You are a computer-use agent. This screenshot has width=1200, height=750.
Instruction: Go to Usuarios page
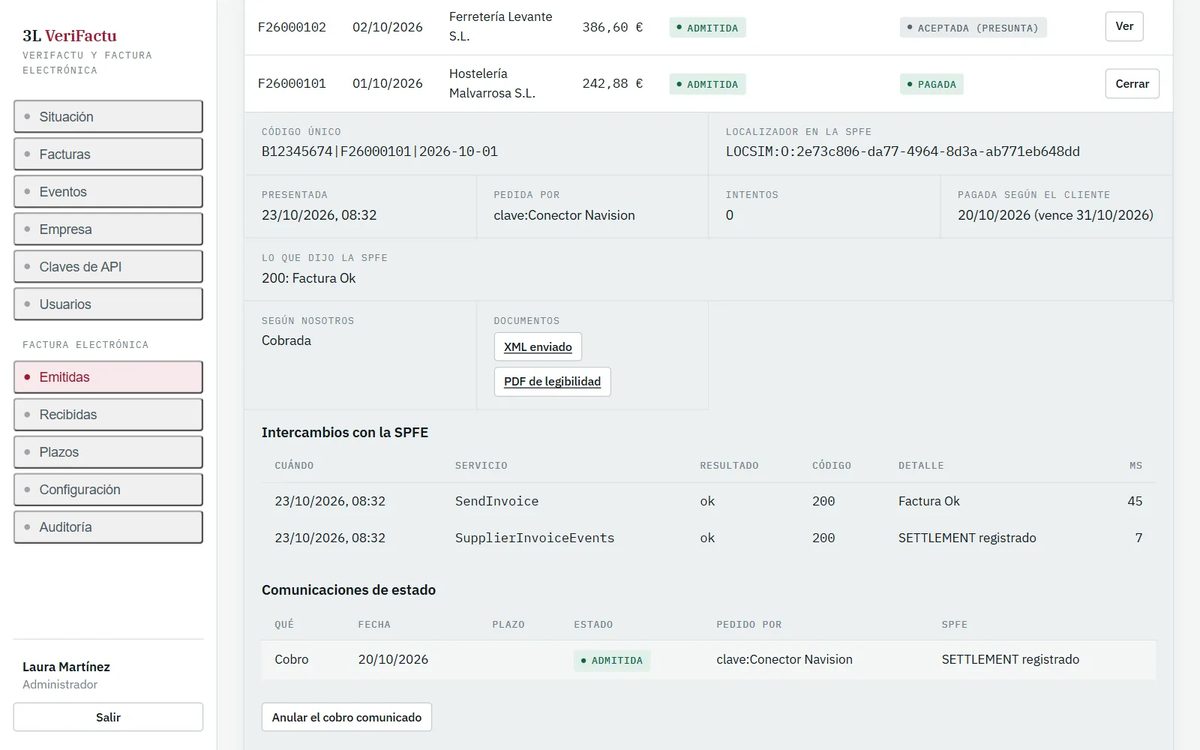click(x=108, y=304)
